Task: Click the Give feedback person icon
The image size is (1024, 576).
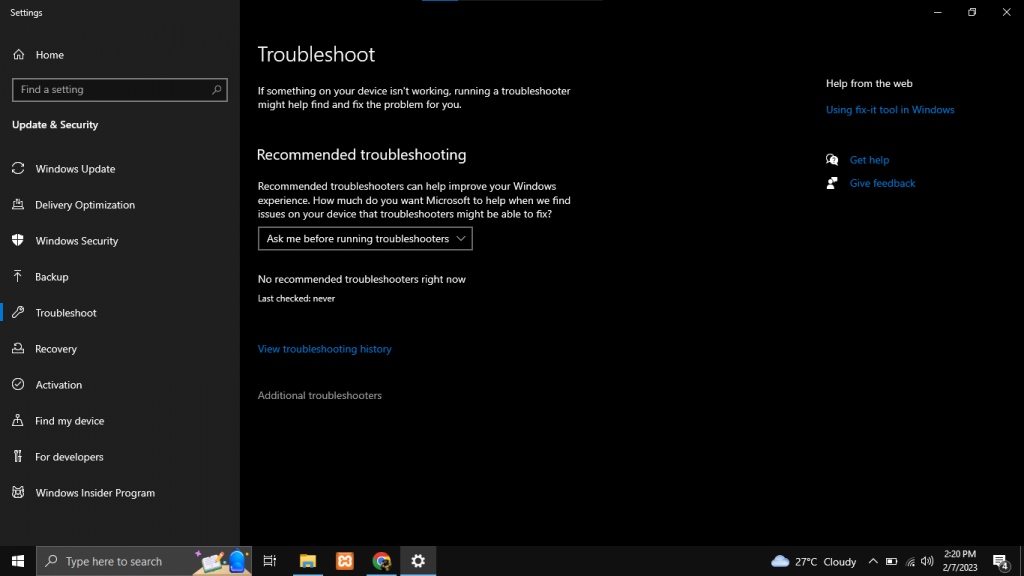Action: click(832, 183)
